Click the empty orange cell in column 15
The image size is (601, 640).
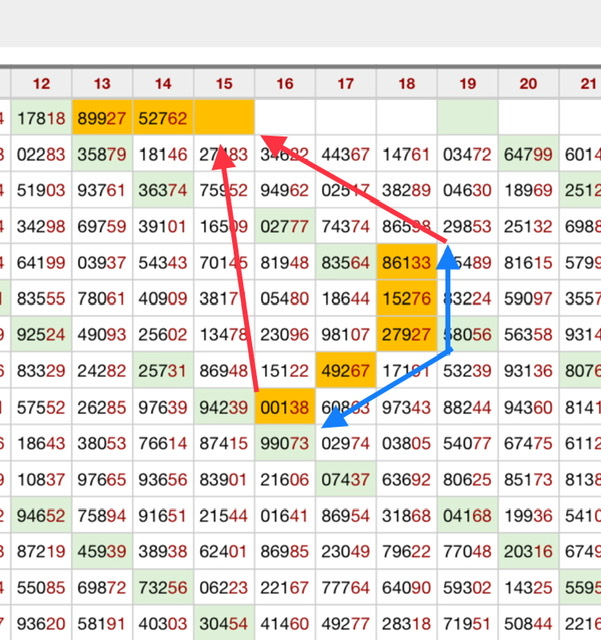pos(224,118)
